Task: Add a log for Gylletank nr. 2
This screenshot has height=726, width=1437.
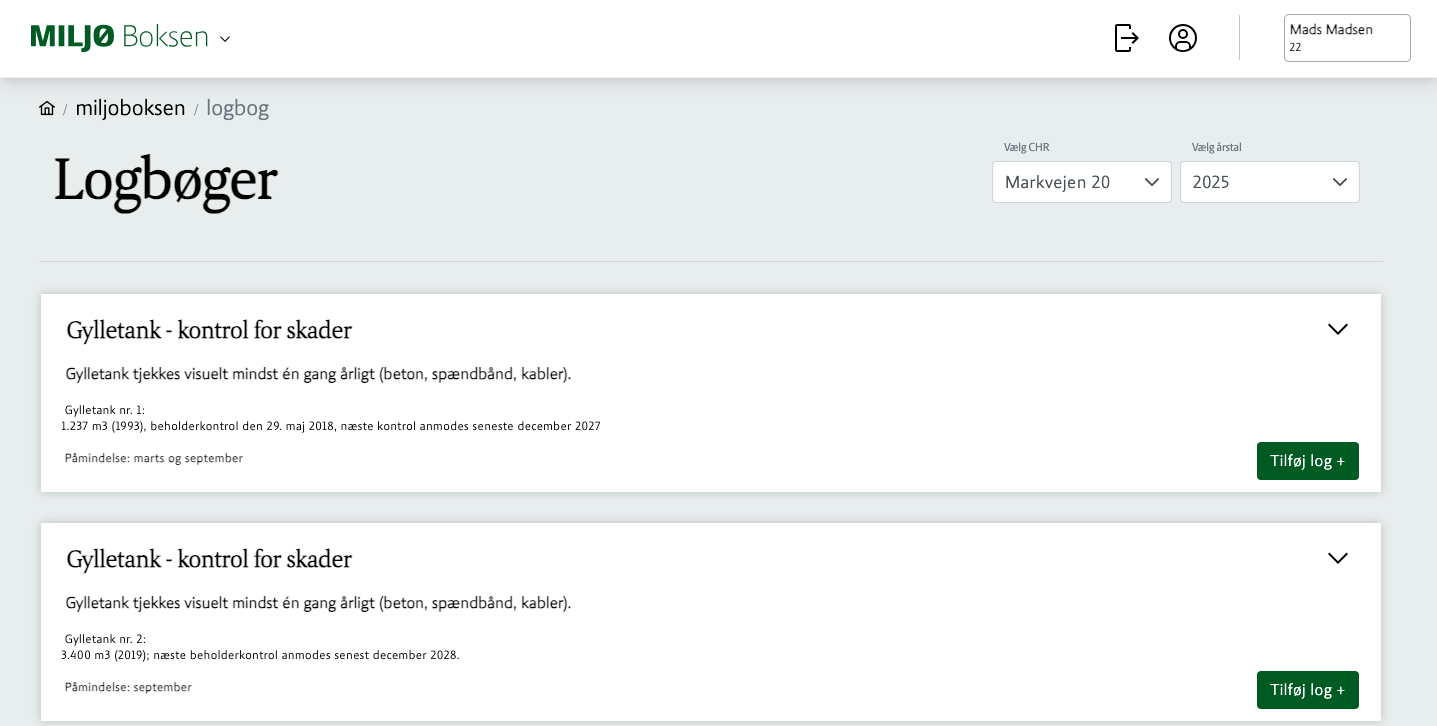Action: tap(1307, 690)
